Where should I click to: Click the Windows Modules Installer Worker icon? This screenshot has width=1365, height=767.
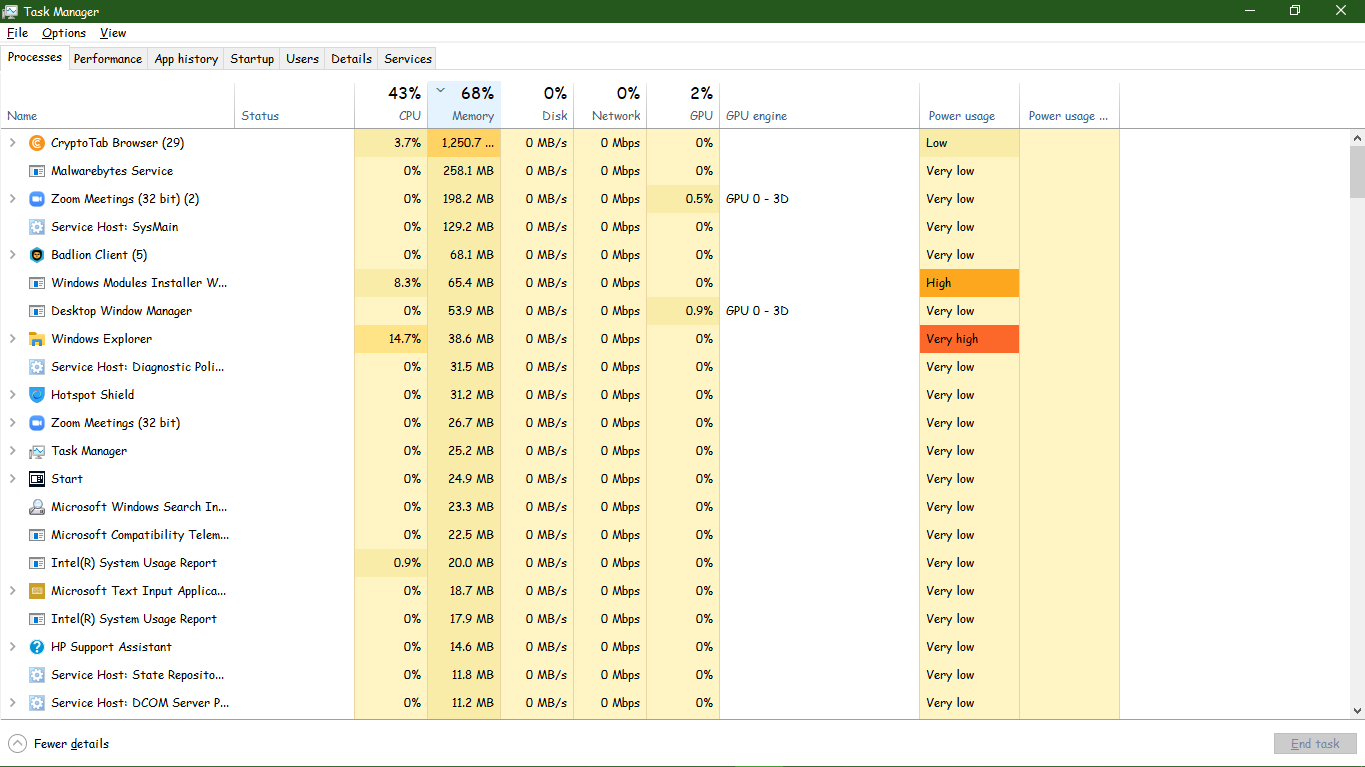click(37, 283)
